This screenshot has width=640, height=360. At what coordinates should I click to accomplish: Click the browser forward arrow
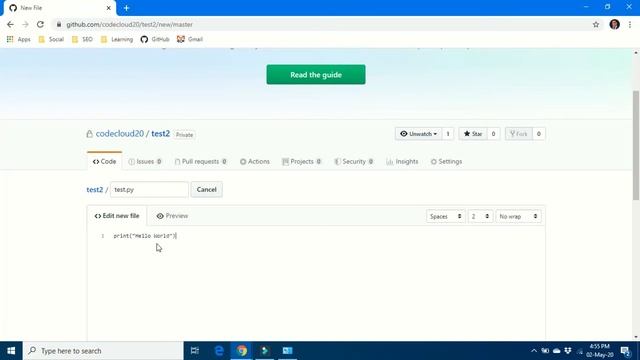point(25,24)
